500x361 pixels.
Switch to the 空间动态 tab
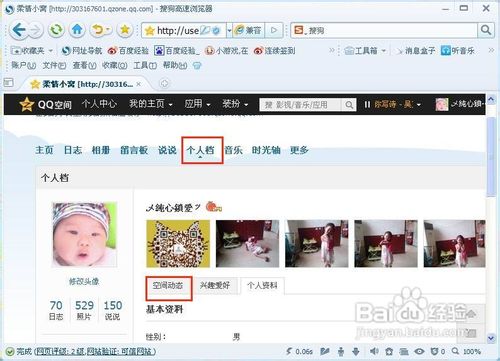(168, 286)
